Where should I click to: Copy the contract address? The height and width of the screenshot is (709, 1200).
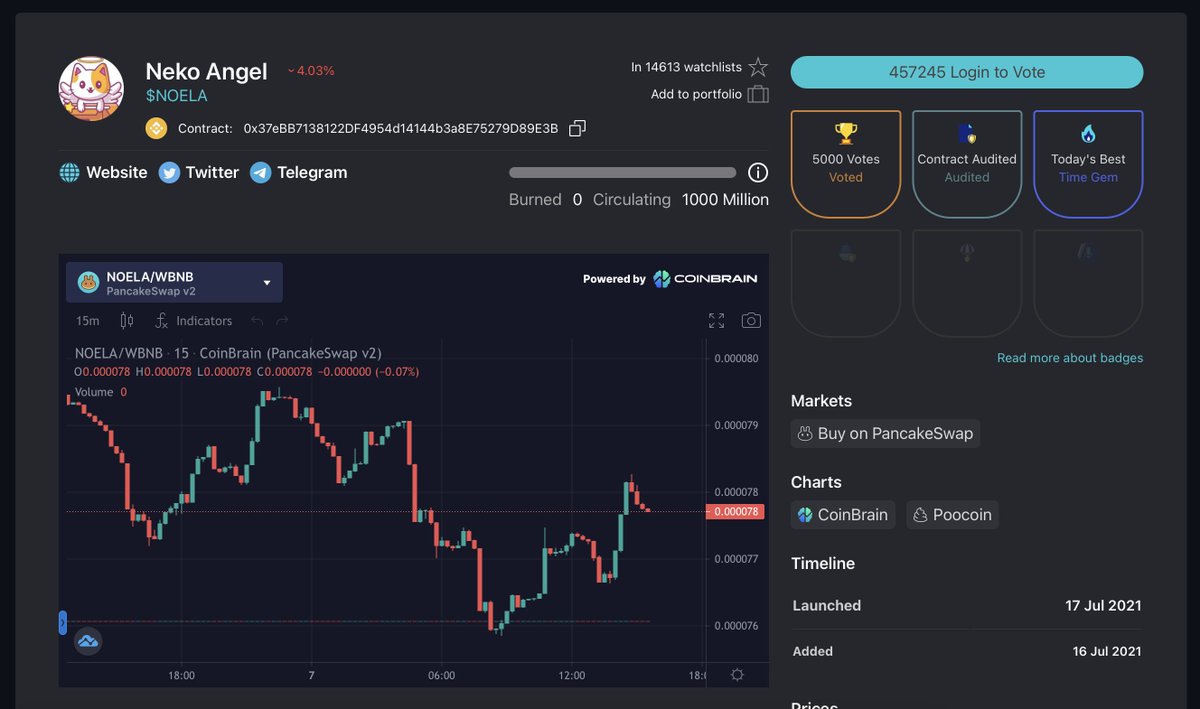click(x=577, y=128)
